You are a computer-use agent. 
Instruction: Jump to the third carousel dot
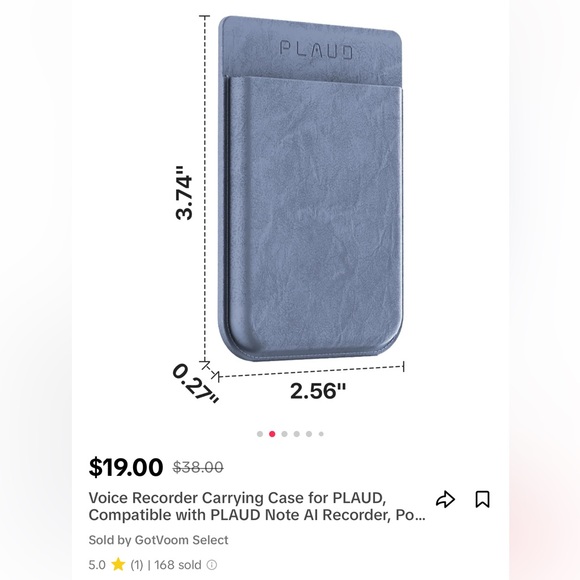pyautogui.click(x=284, y=434)
